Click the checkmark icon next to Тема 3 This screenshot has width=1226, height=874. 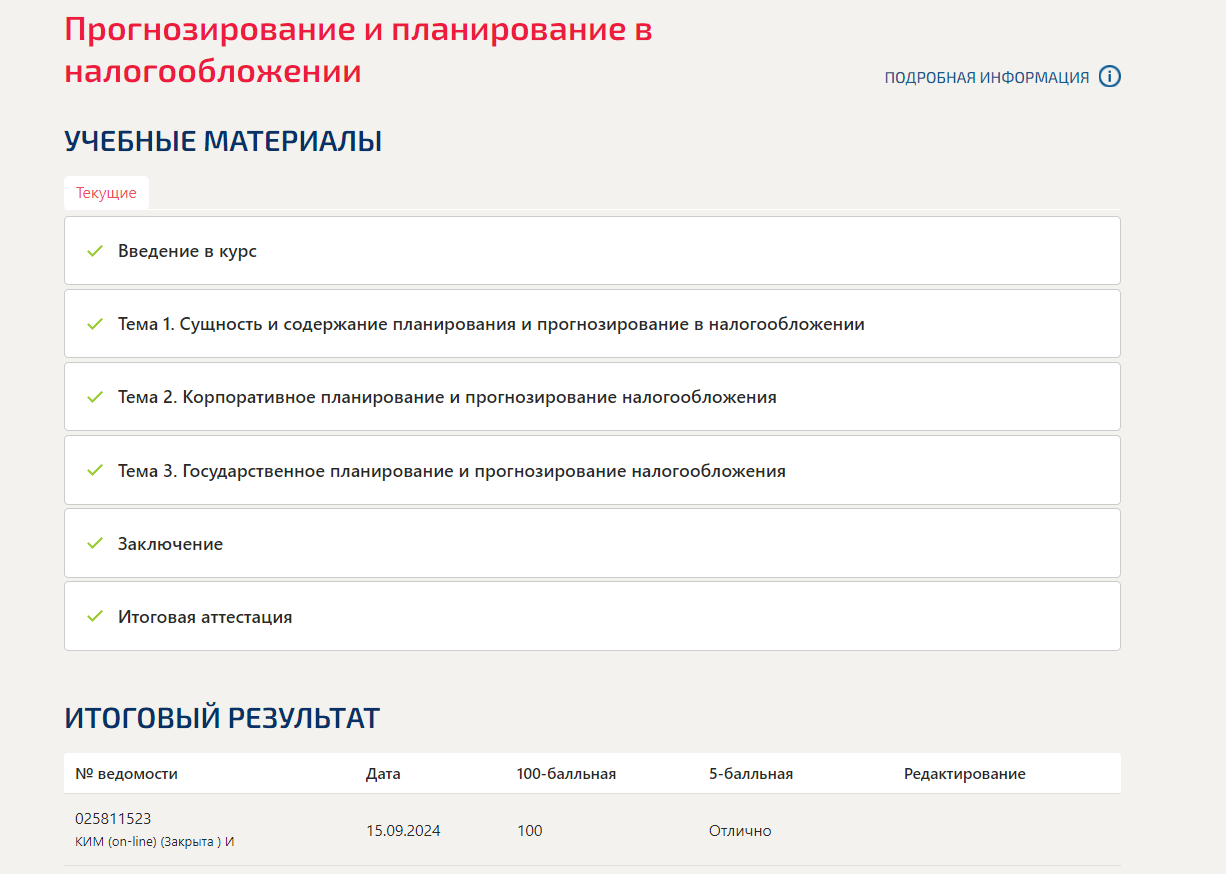click(95, 470)
